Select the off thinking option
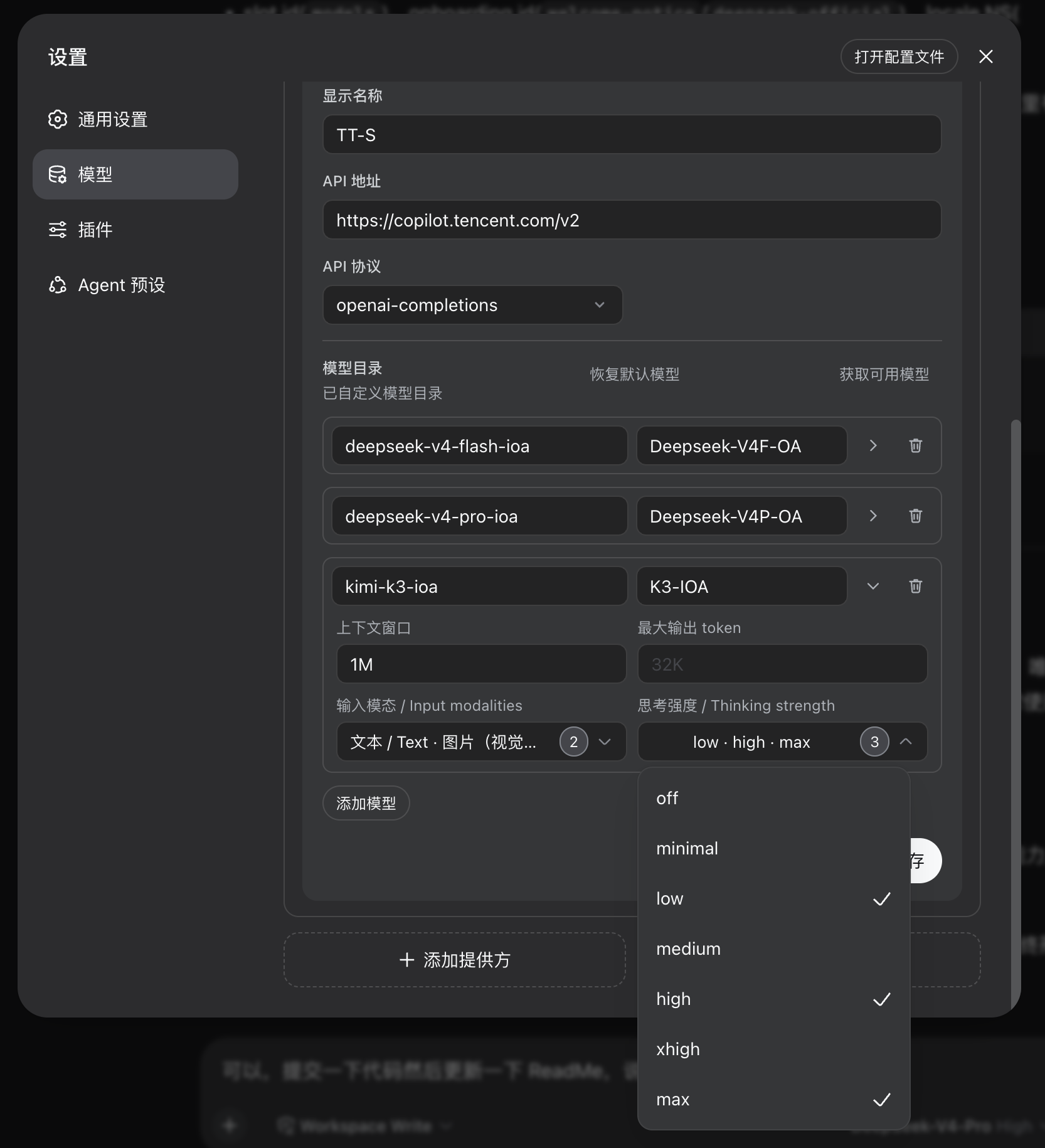Image resolution: width=1045 pixels, height=1148 pixels. pyautogui.click(x=773, y=798)
